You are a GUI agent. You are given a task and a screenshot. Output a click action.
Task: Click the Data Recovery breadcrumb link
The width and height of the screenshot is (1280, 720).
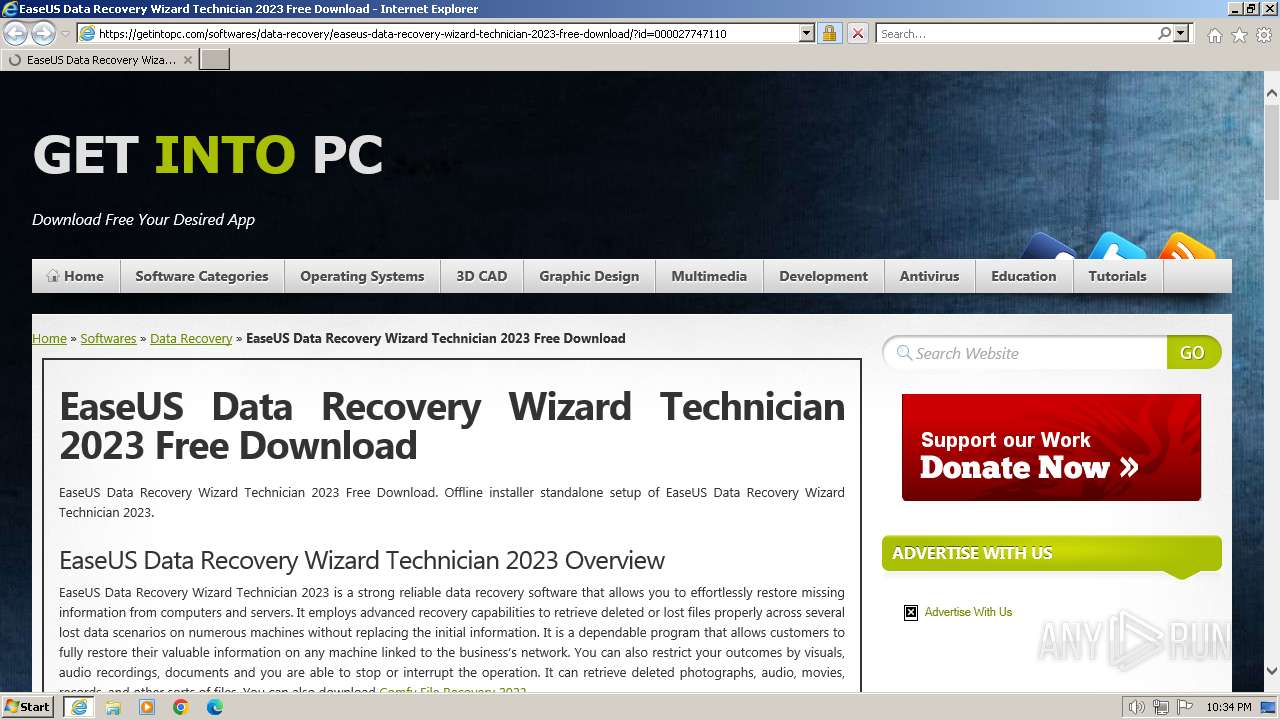[191, 338]
